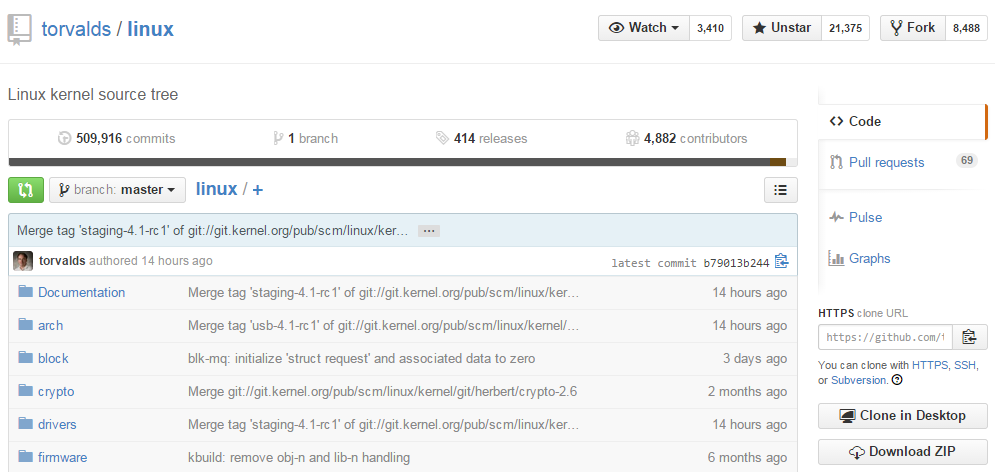Open the Watch dropdown button
This screenshot has width=995, height=472.
(x=643, y=28)
